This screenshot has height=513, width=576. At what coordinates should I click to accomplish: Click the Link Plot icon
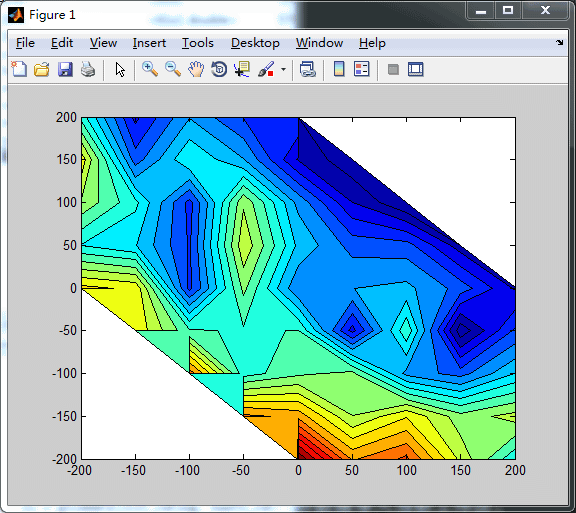pos(308,69)
